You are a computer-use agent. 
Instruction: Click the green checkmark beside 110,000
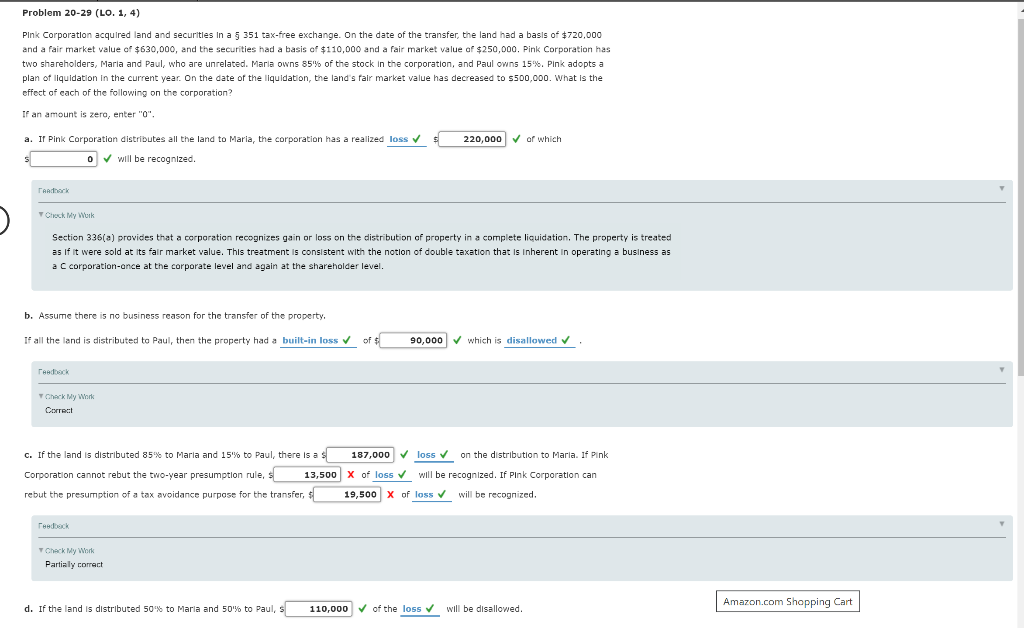pos(362,608)
